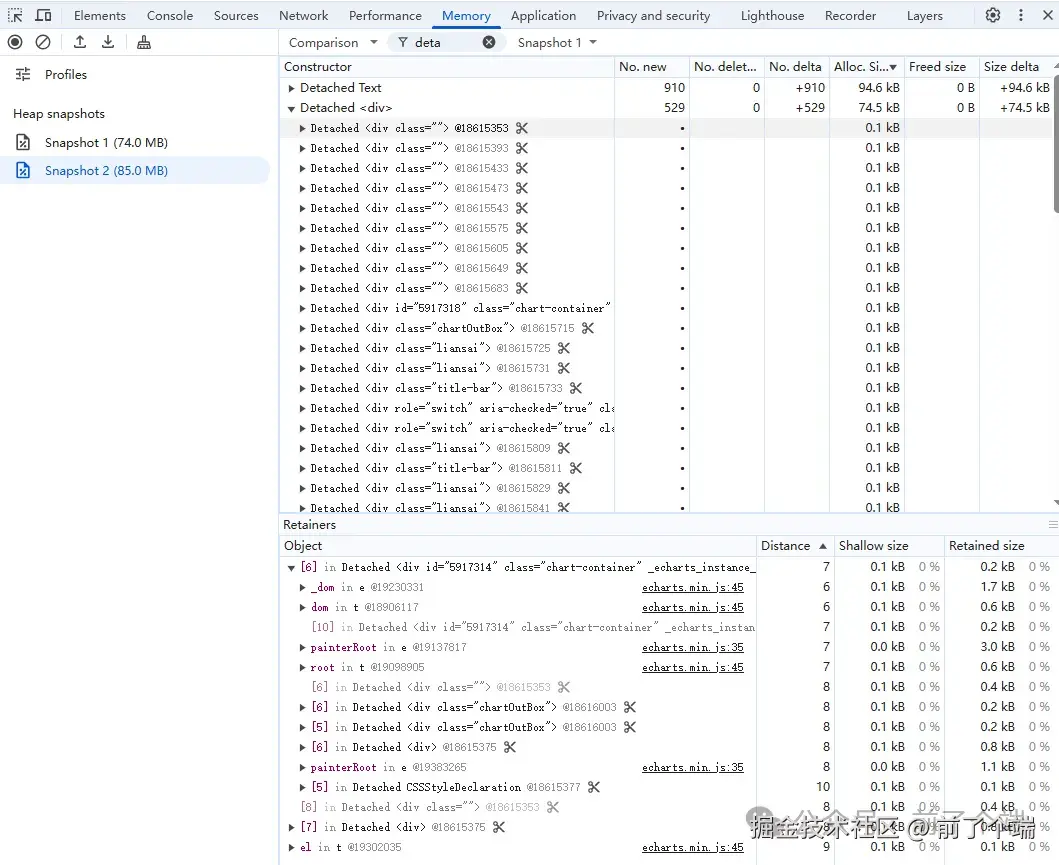This screenshot has height=865, width=1059.
Task: Open echarts.min.js:35 link on painterRoot @19137817 row
Action: 692,648
